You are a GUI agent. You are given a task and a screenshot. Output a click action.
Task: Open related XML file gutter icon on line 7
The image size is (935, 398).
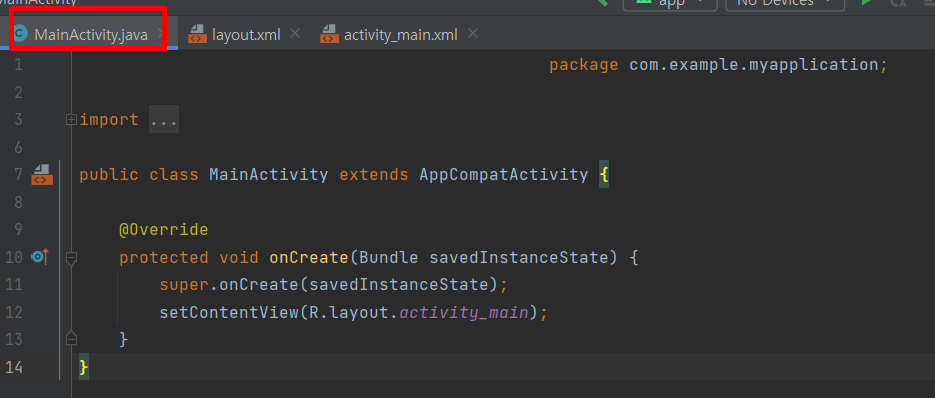click(42, 174)
